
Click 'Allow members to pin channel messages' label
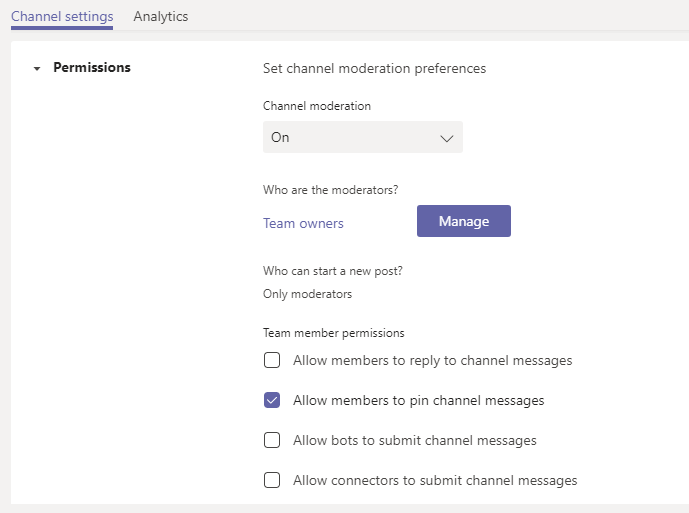418,400
